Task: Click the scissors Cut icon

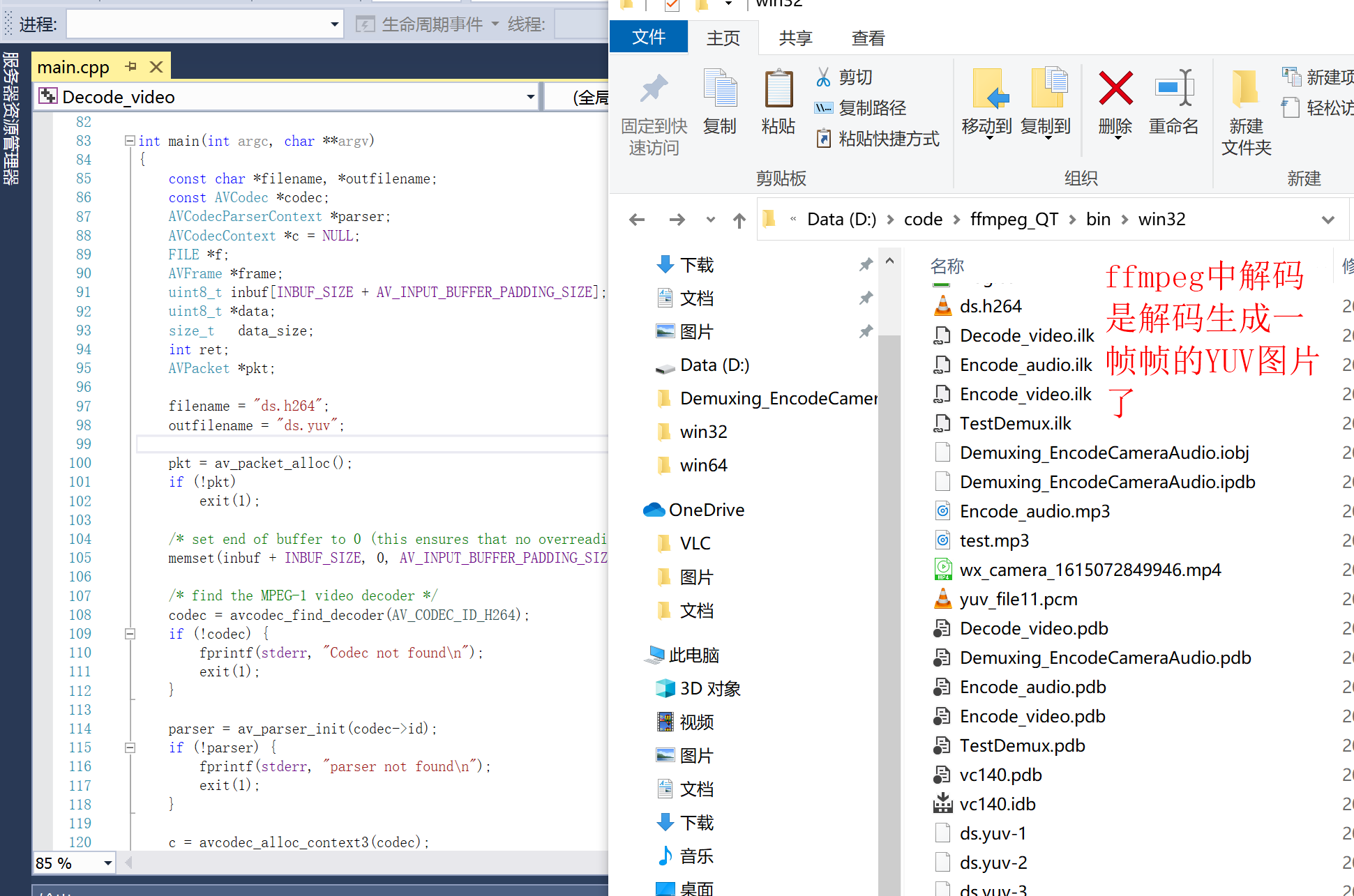Action: pyautogui.click(x=823, y=77)
